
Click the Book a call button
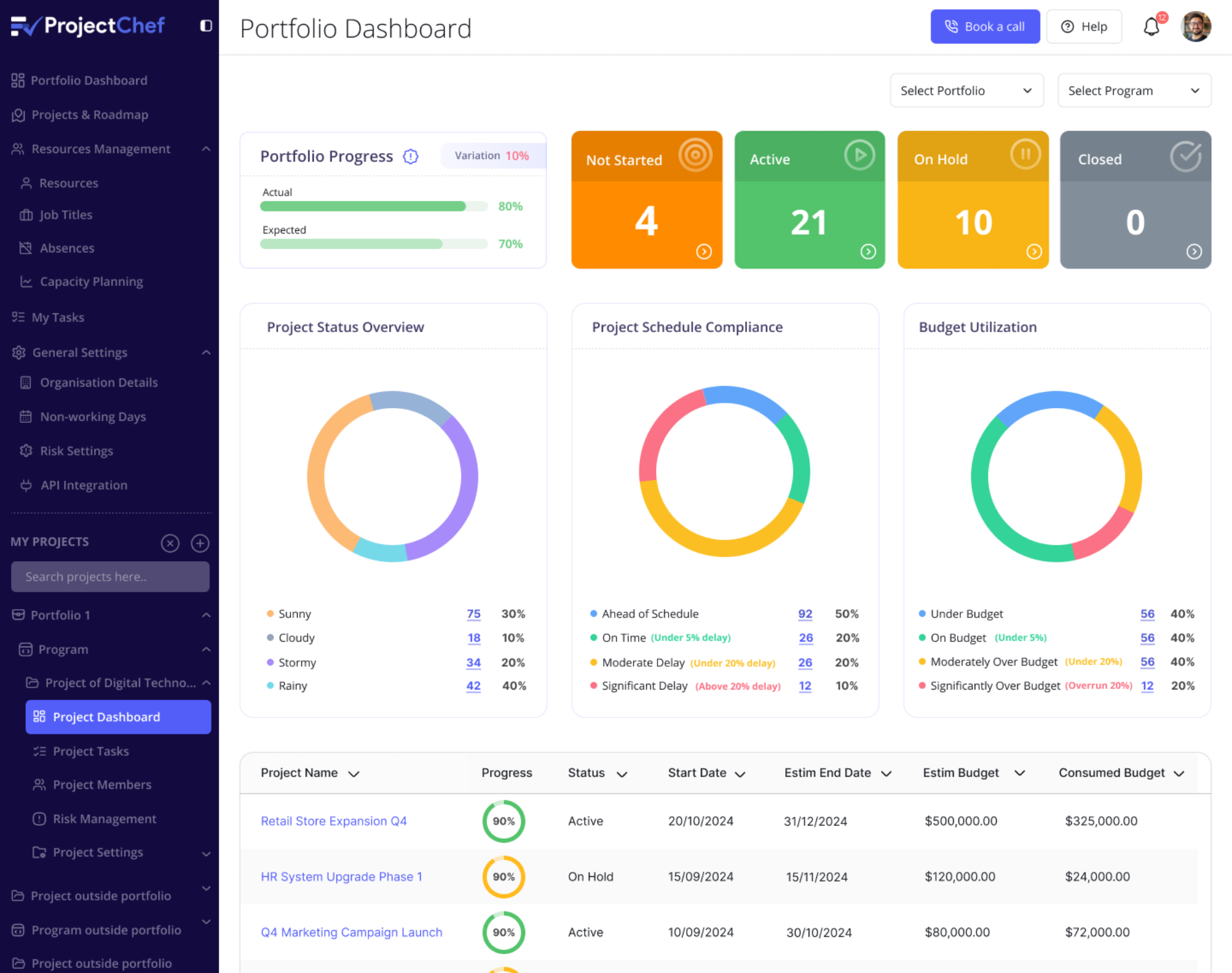(x=985, y=27)
